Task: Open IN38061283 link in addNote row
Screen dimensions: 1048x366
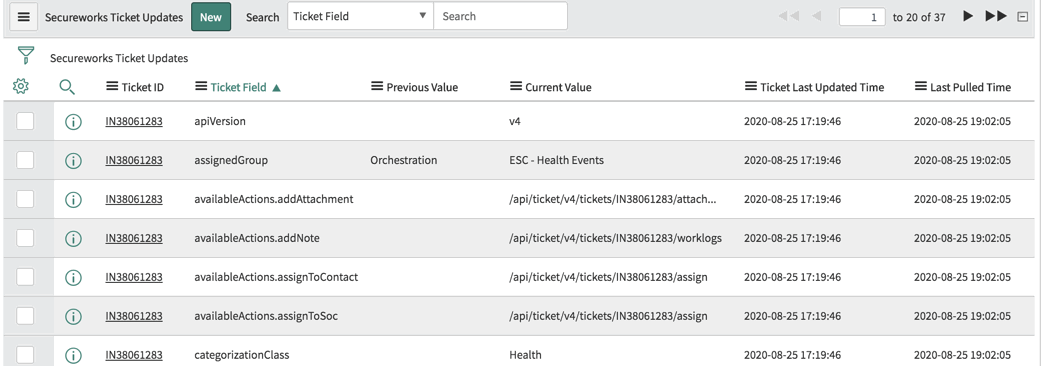Action: pos(134,238)
